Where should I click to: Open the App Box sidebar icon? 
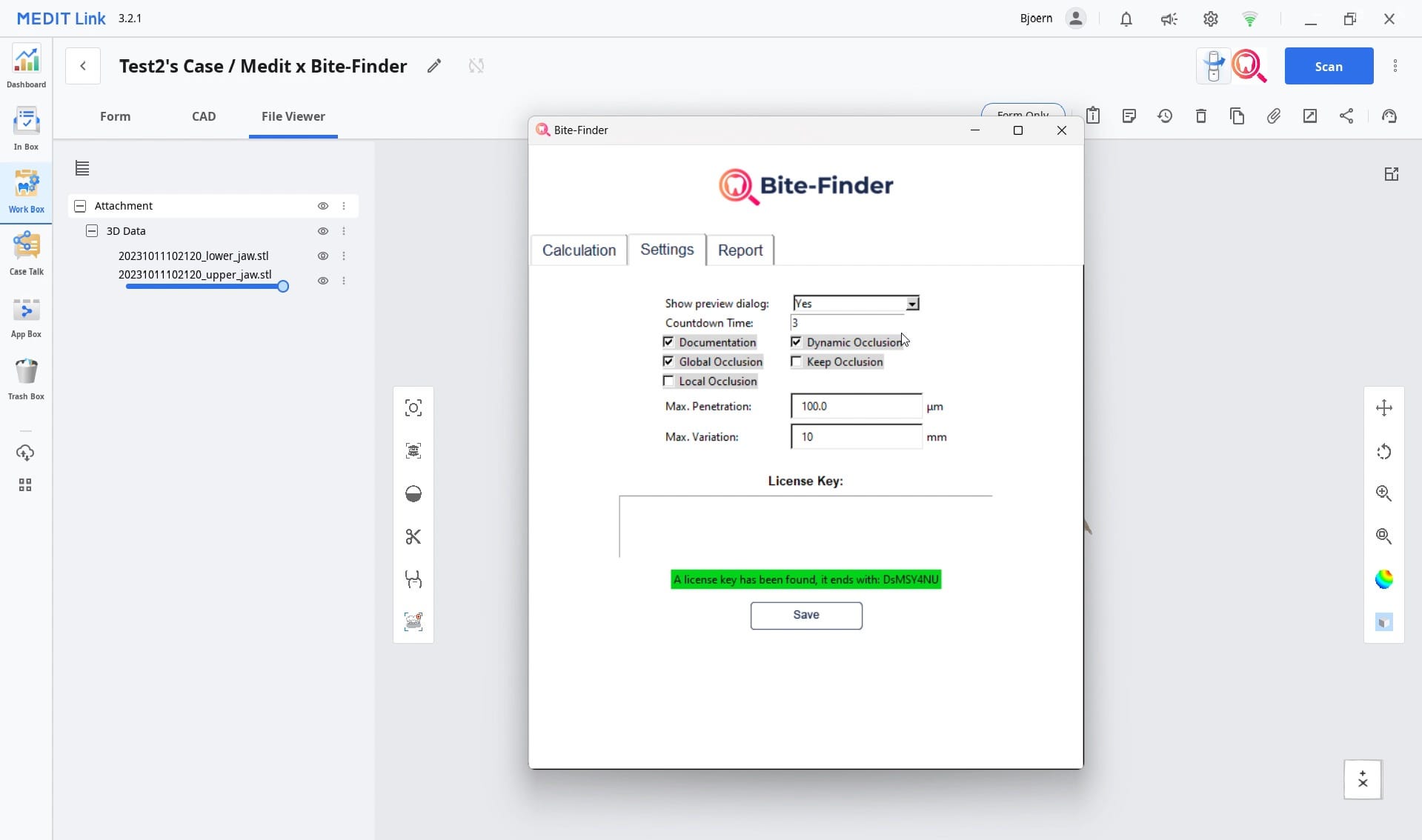coord(26,317)
